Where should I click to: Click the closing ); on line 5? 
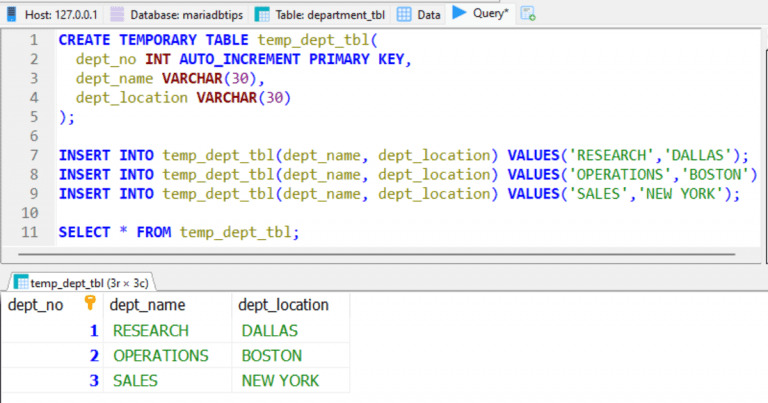point(67,117)
